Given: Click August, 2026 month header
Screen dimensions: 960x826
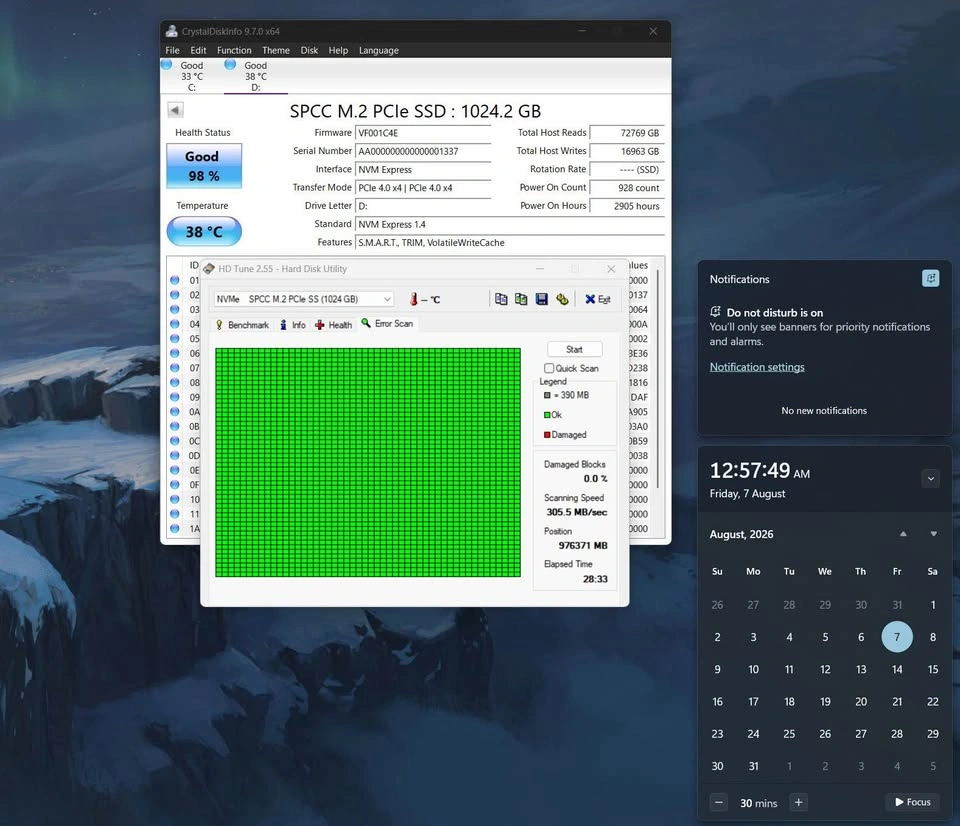Looking at the screenshot, I should 741,534.
